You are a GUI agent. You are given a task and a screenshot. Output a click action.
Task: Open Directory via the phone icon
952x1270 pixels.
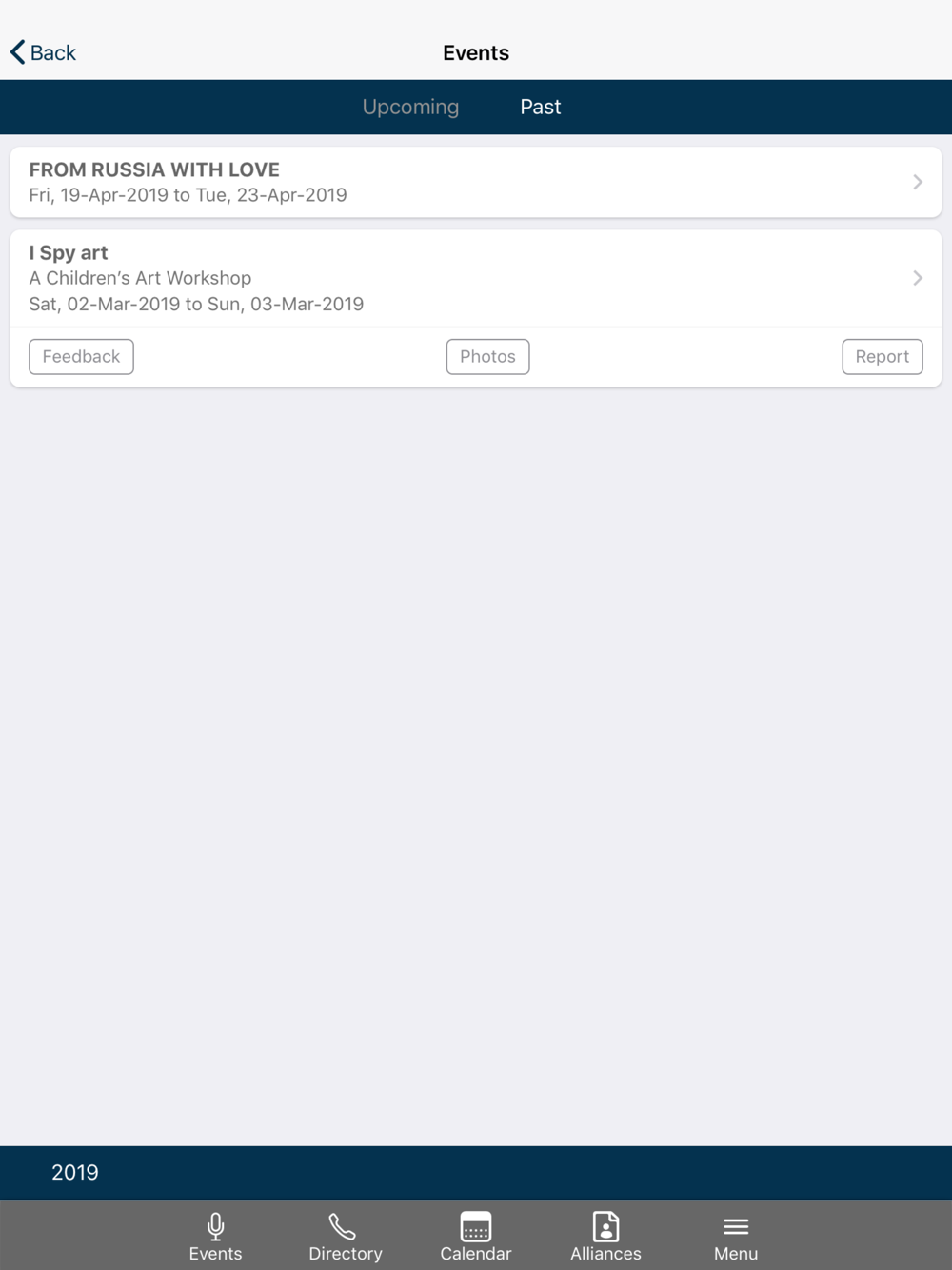(343, 1226)
